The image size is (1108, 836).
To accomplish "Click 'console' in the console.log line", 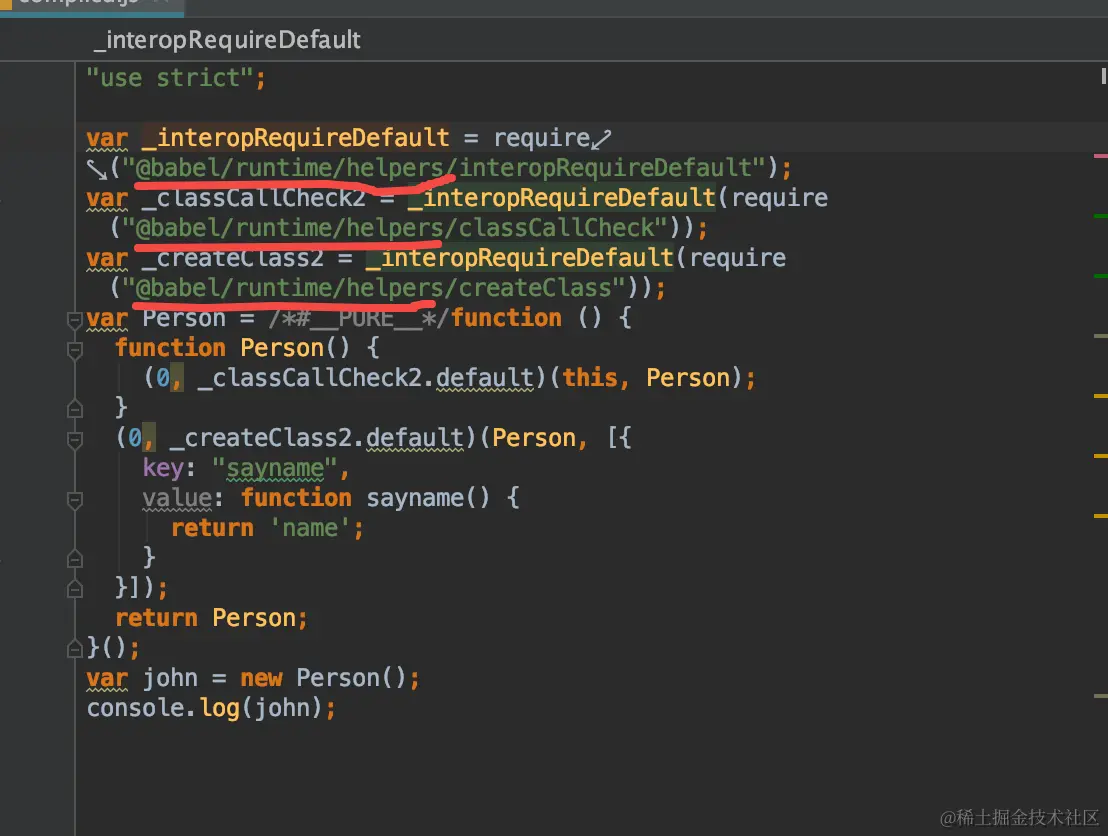I will [x=136, y=708].
